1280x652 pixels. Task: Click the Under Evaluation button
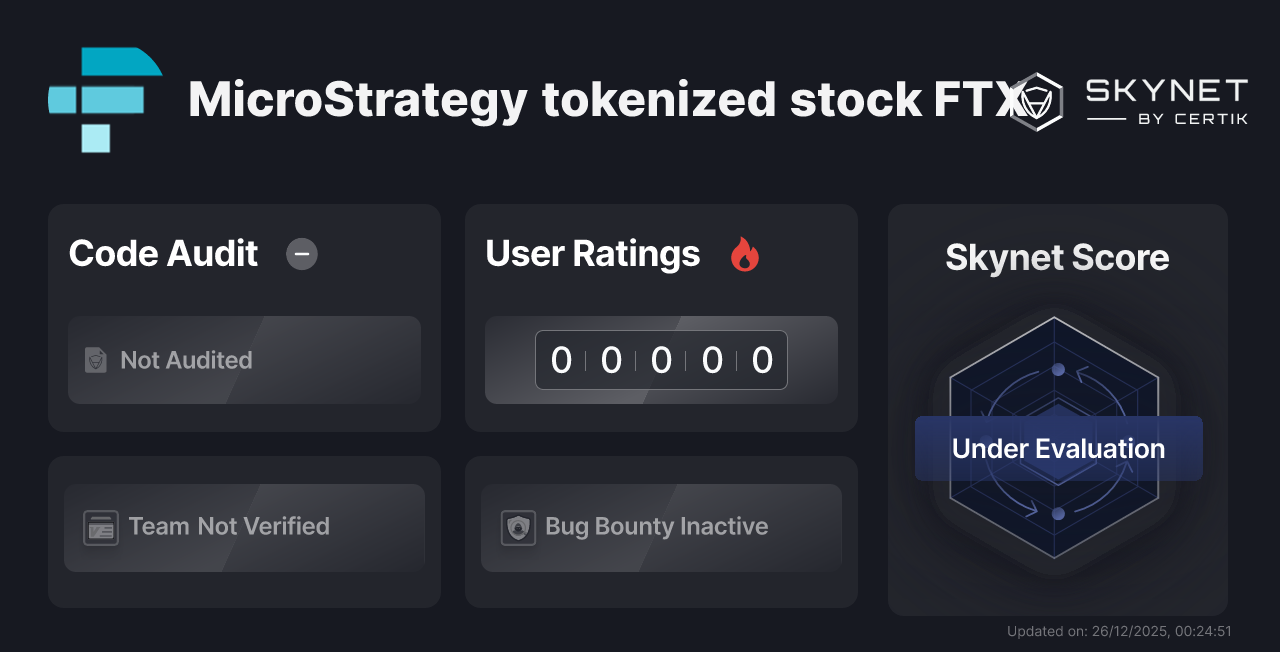[x=1057, y=448]
